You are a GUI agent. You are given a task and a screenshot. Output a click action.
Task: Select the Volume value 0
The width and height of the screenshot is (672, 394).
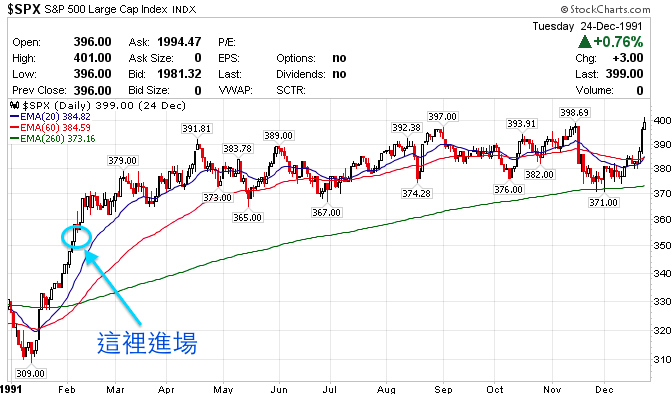coord(639,90)
